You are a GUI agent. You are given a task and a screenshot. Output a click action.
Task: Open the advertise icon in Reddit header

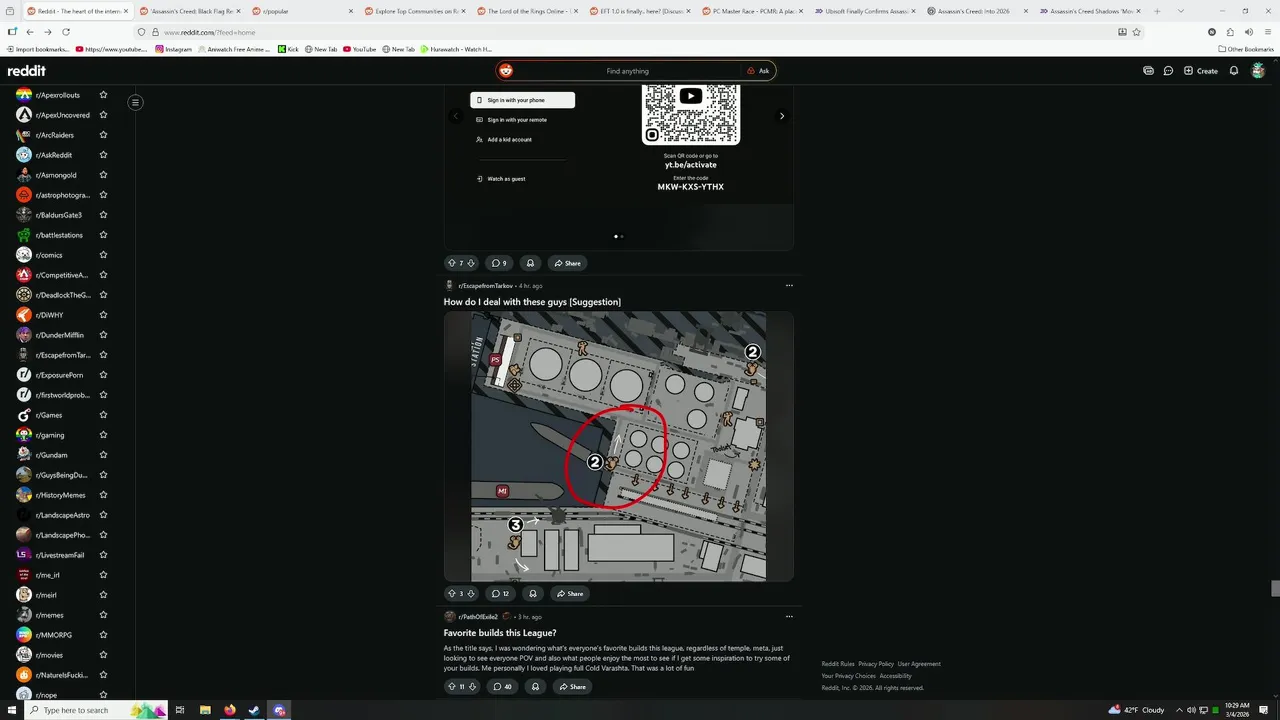point(1148,71)
